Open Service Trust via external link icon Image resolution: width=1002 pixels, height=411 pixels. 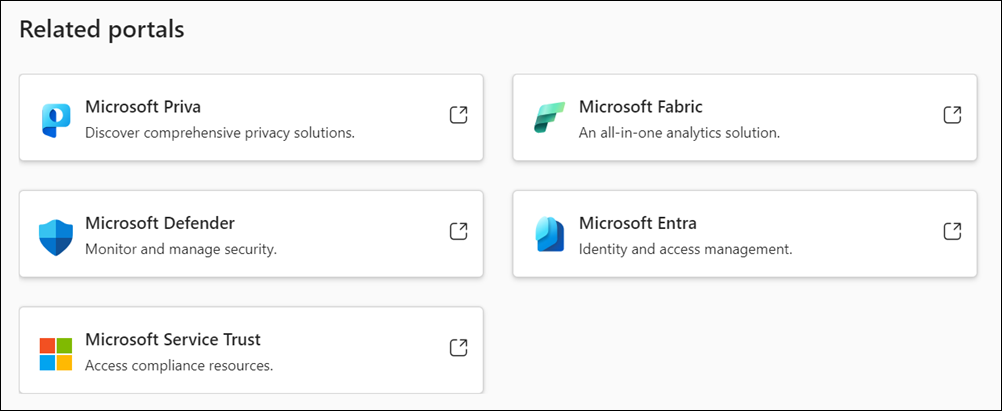pyautogui.click(x=458, y=348)
